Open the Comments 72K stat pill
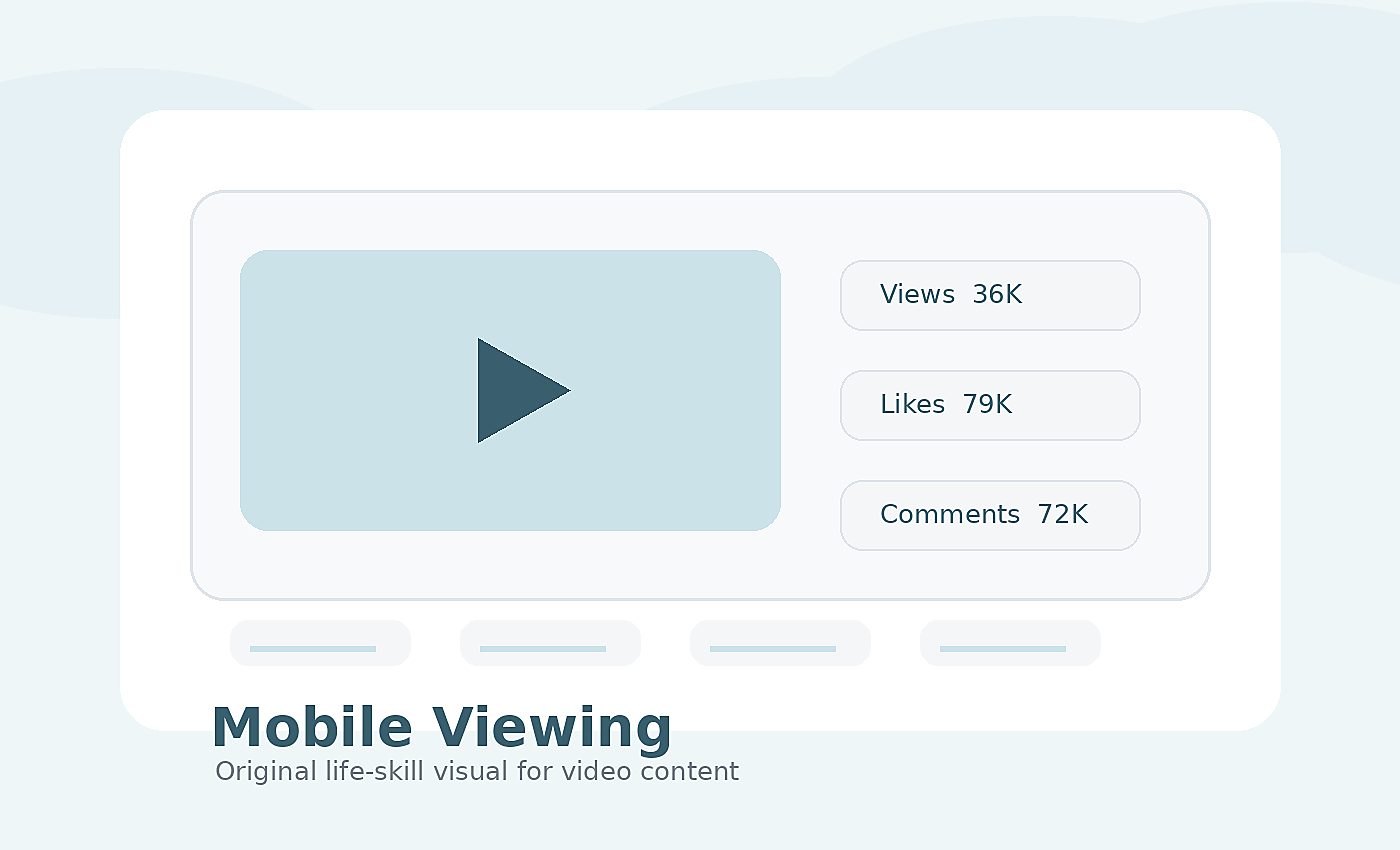This screenshot has width=1400, height=850. (990, 515)
